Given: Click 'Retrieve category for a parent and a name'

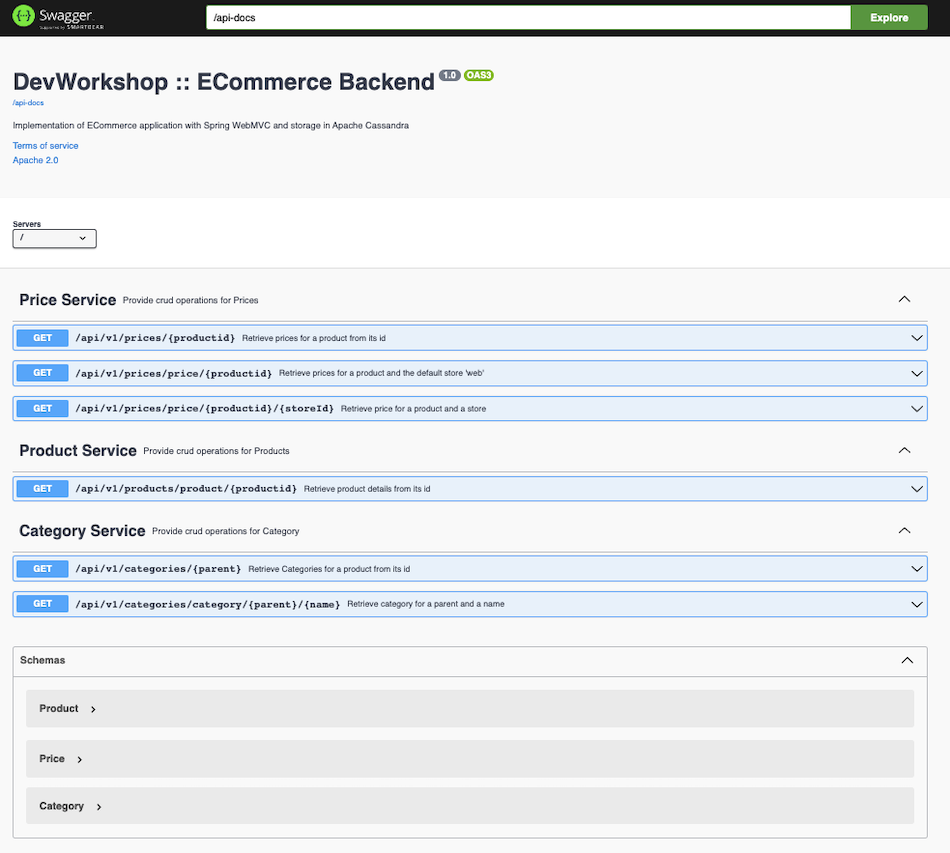Looking at the screenshot, I should [x=425, y=604].
